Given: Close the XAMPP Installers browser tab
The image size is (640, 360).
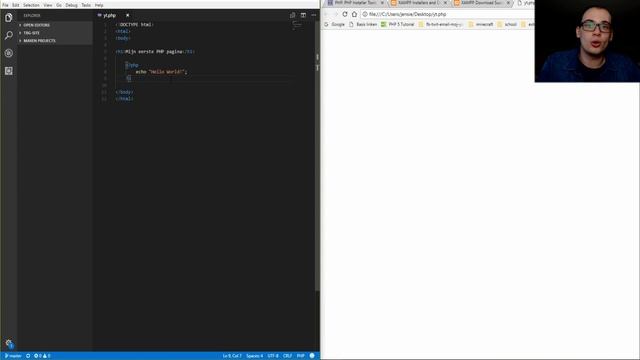Looking at the screenshot, I should coord(445,3).
